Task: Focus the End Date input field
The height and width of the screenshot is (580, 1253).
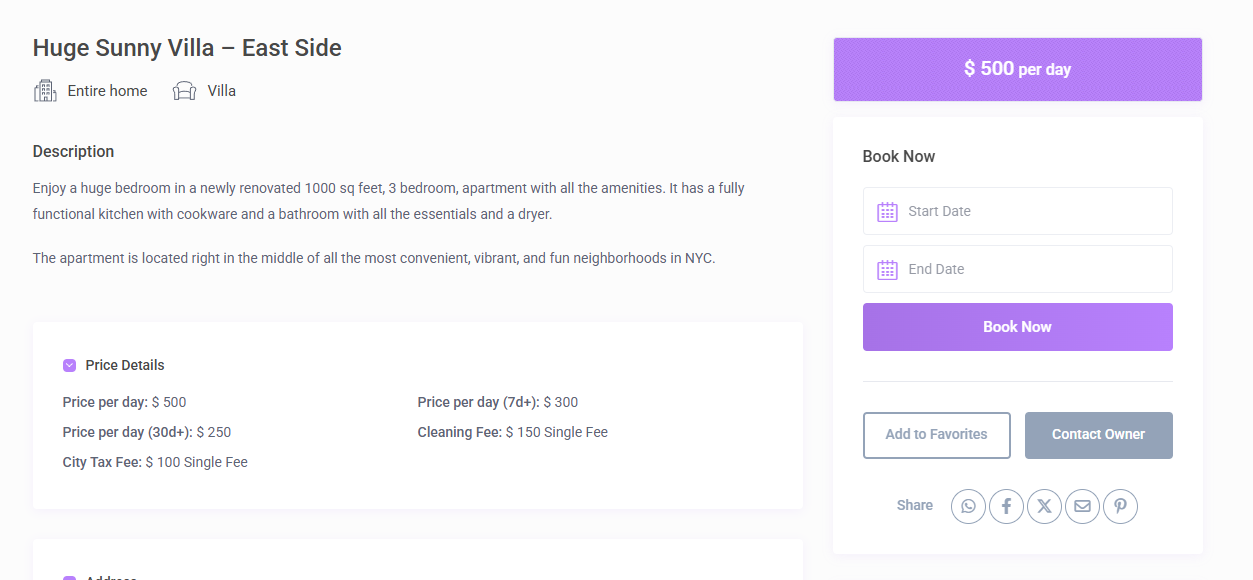Action: tap(1030, 269)
